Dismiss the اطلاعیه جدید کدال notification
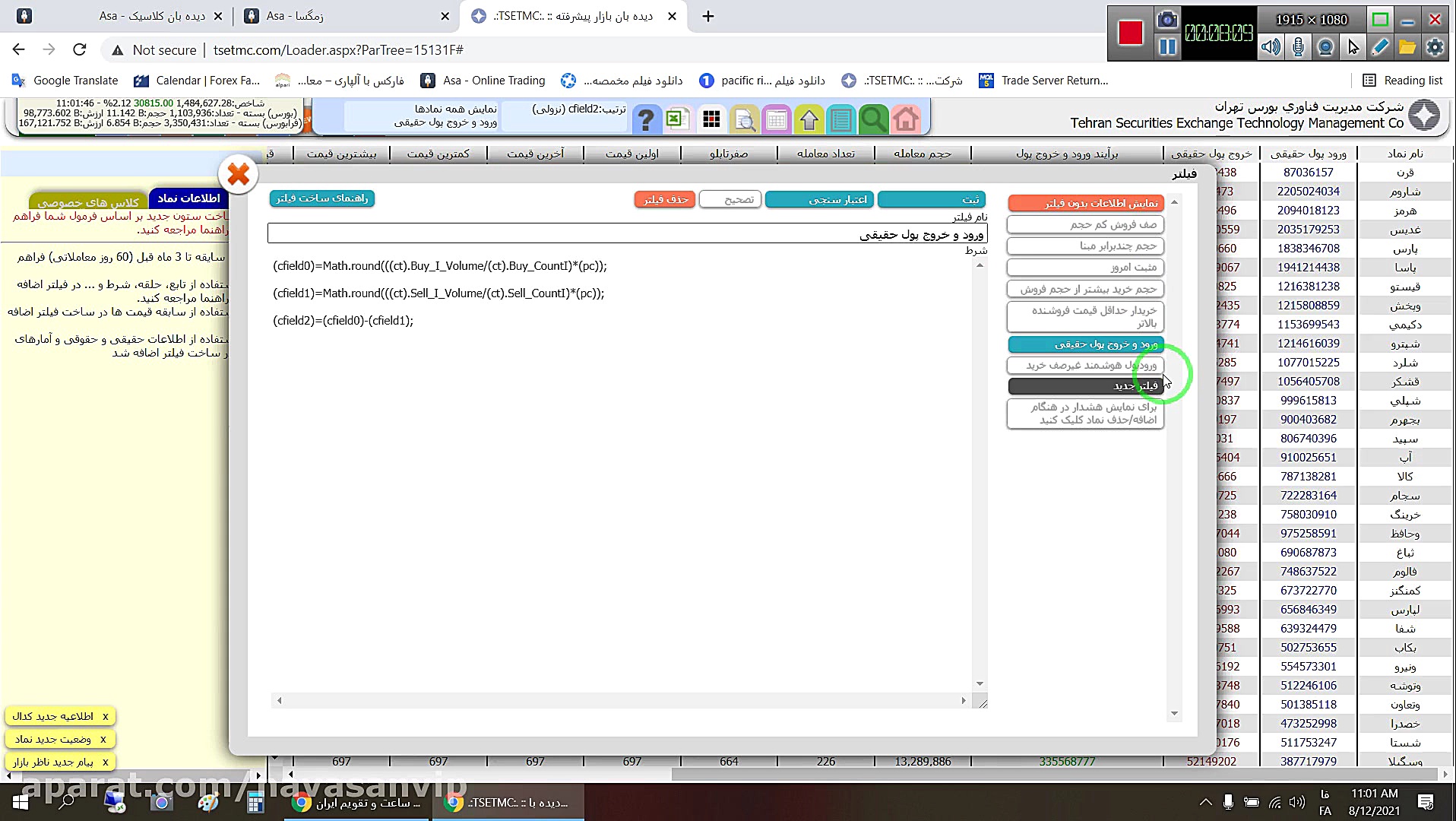Image resolution: width=1456 pixels, height=821 pixels. [x=106, y=717]
